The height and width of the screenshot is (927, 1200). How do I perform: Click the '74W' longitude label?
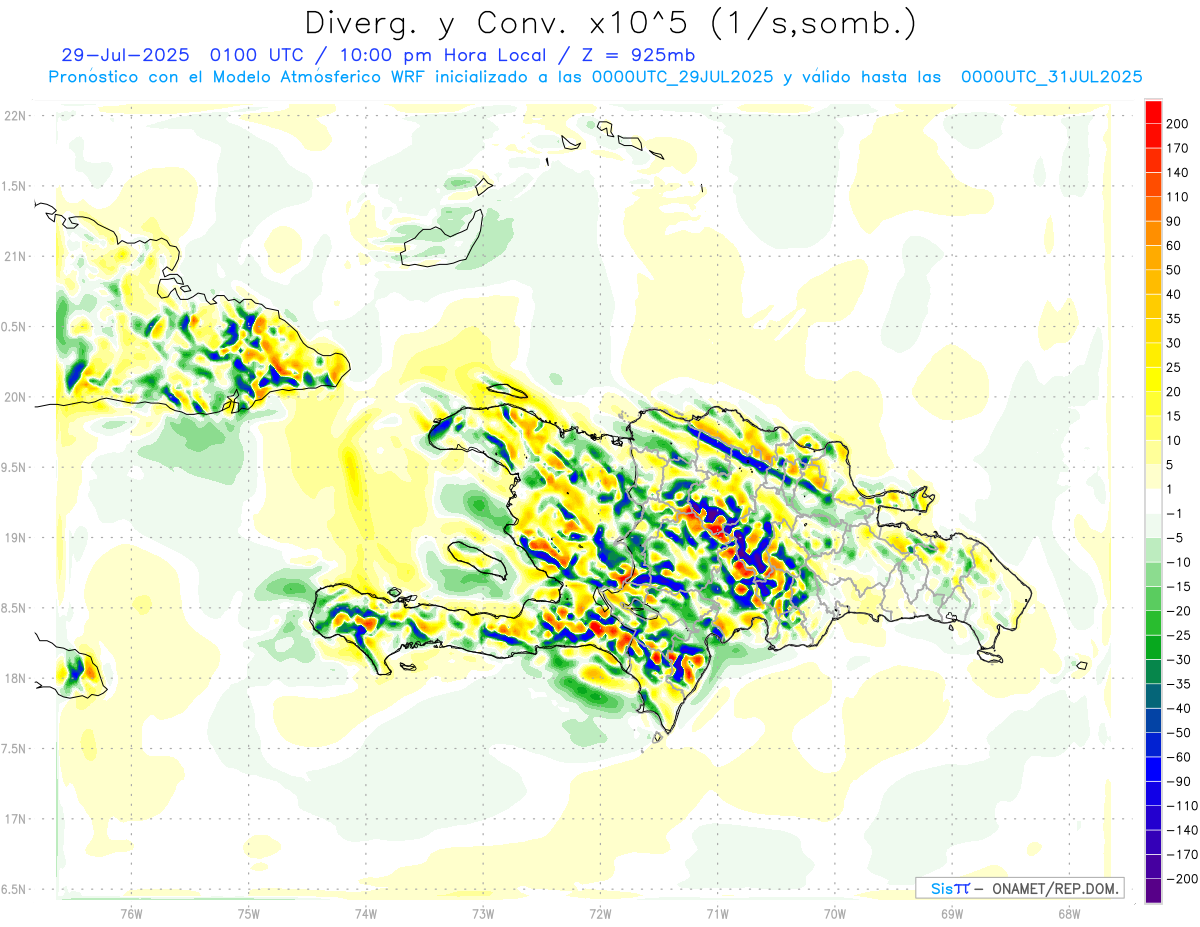coord(366,913)
